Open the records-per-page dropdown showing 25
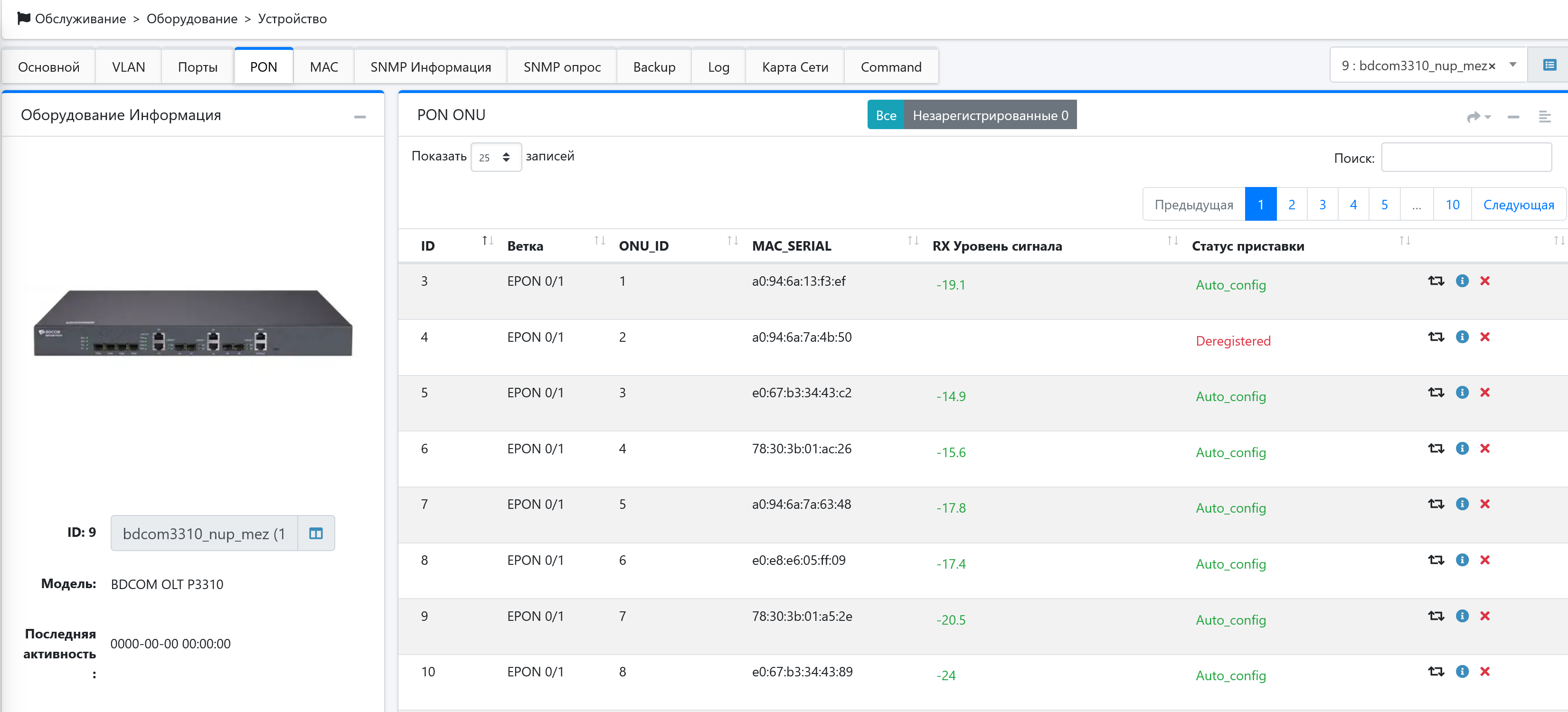Screen dimensions: 1568x712 tap(495, 157)
